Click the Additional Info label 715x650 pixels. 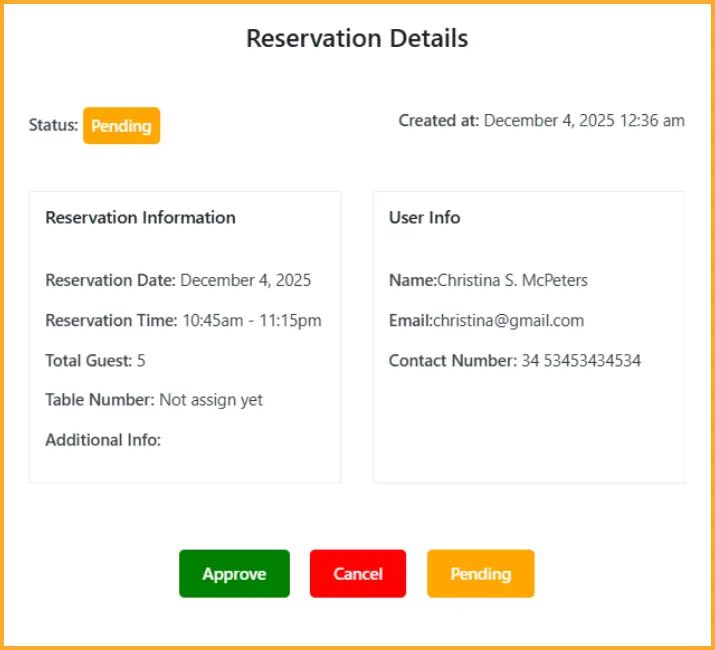(x=103, y=440)
